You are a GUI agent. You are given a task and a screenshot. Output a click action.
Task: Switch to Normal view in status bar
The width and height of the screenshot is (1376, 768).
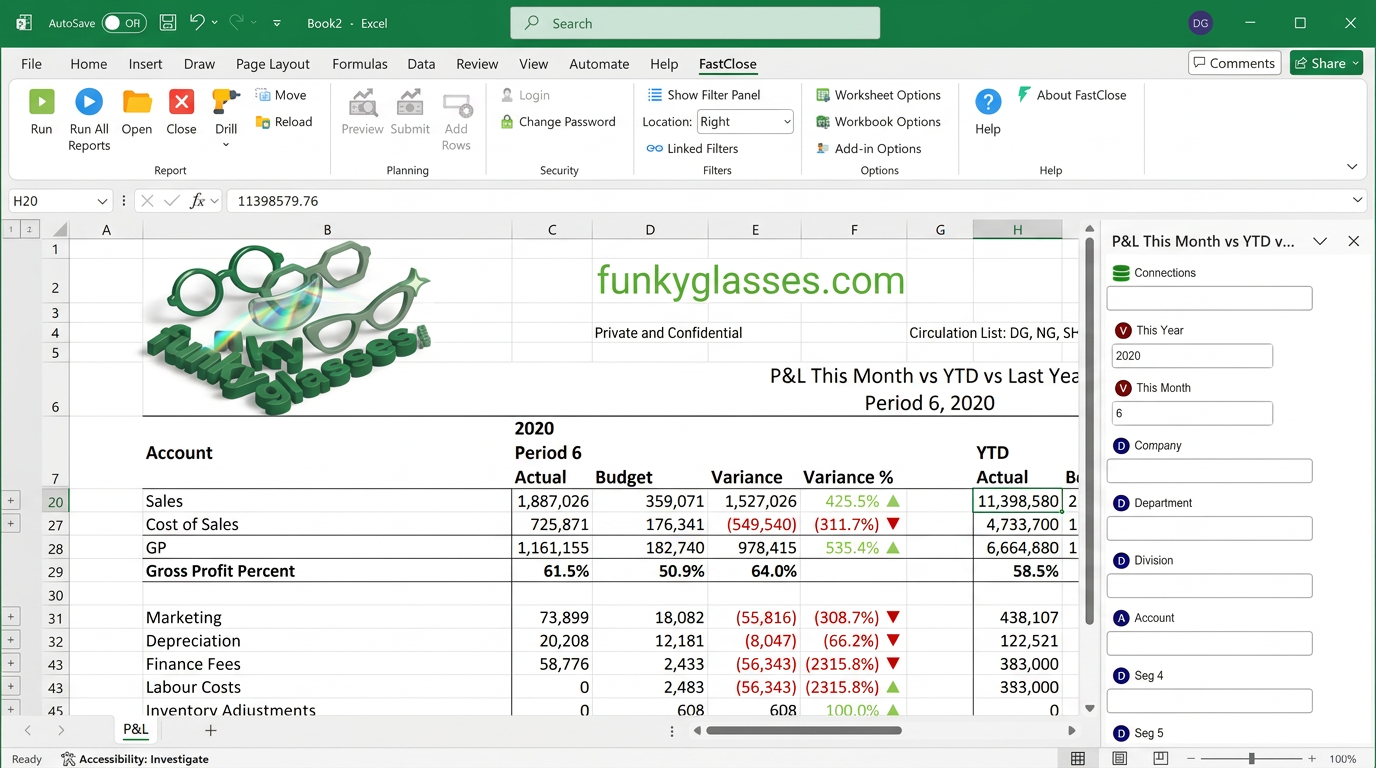click(1078, 759)
